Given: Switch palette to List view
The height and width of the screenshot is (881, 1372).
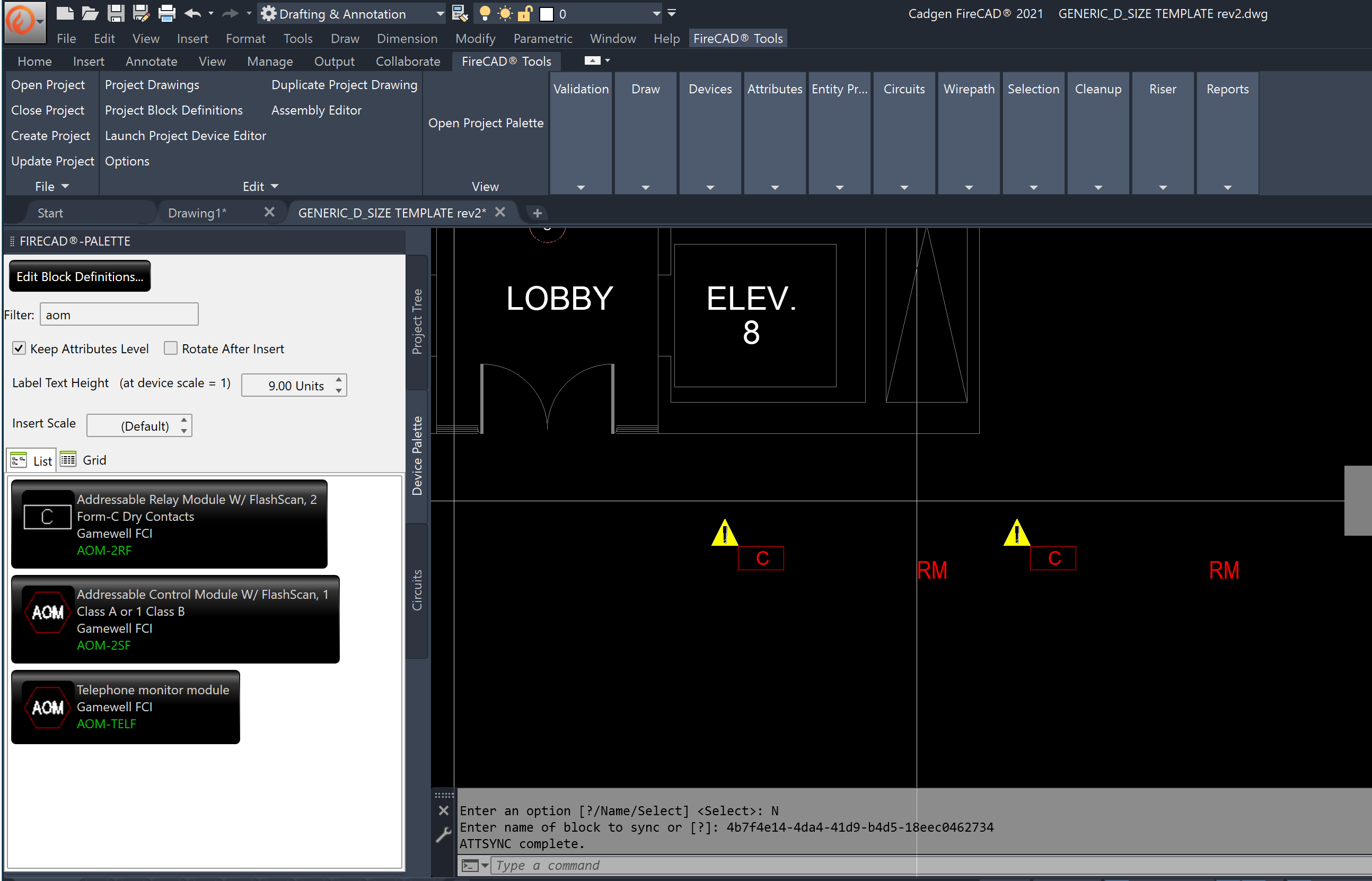Looking at the screenshot, I should click(x=32, y=460).
